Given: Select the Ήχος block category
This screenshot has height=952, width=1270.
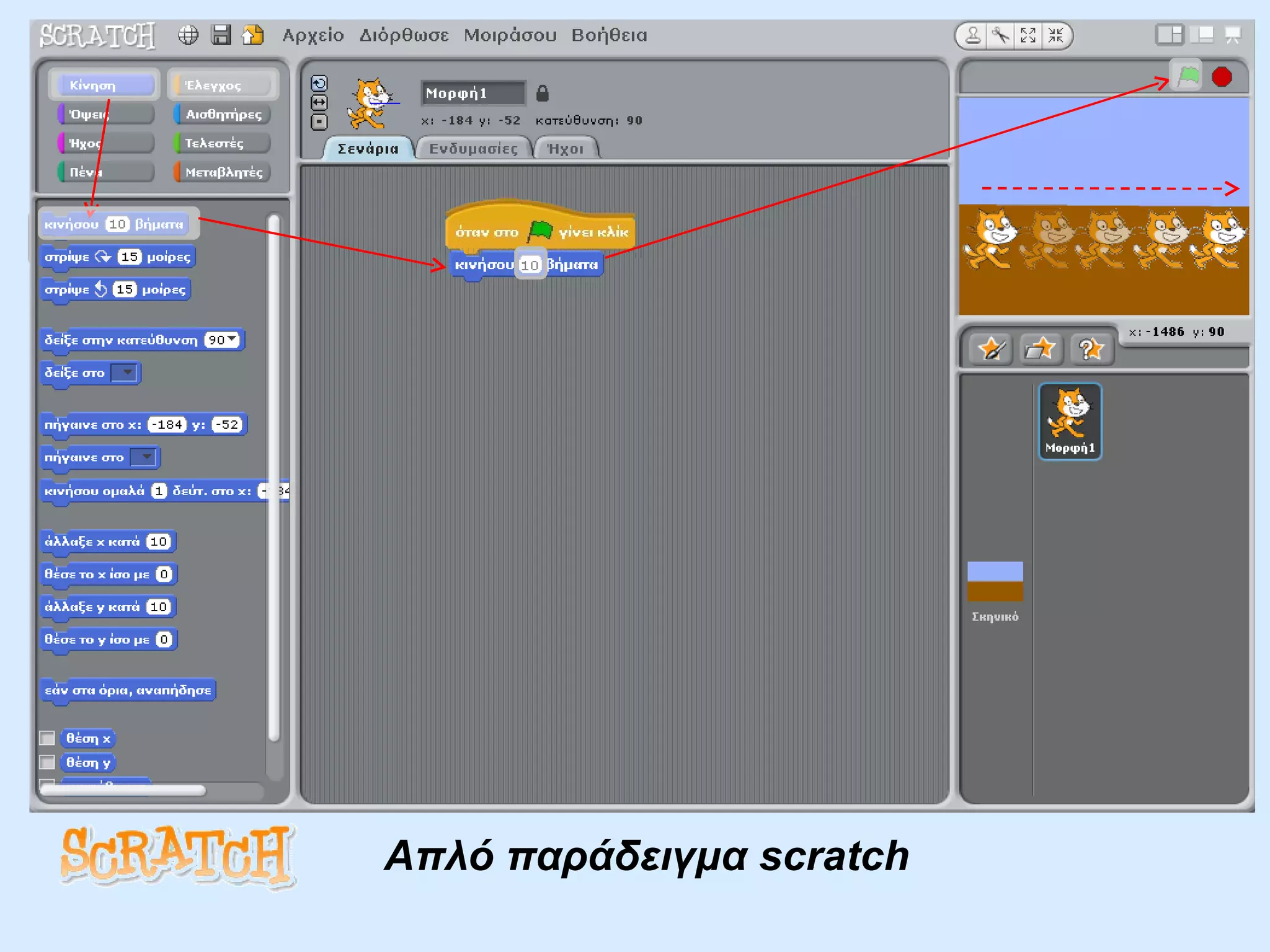Looking at the screenshot, I should point(105,143).
